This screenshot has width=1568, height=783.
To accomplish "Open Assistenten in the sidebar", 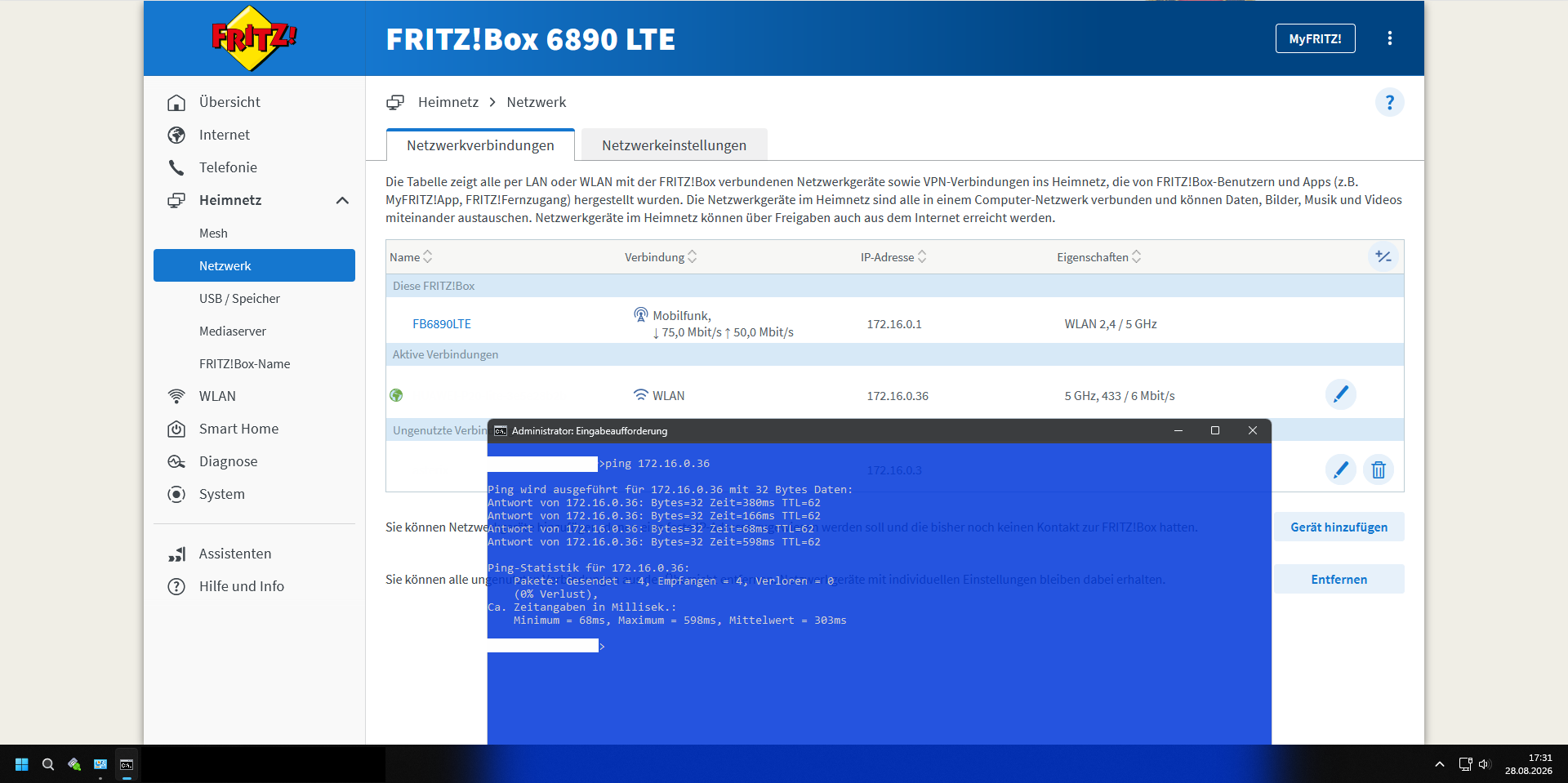I will (x=235, y=554).
